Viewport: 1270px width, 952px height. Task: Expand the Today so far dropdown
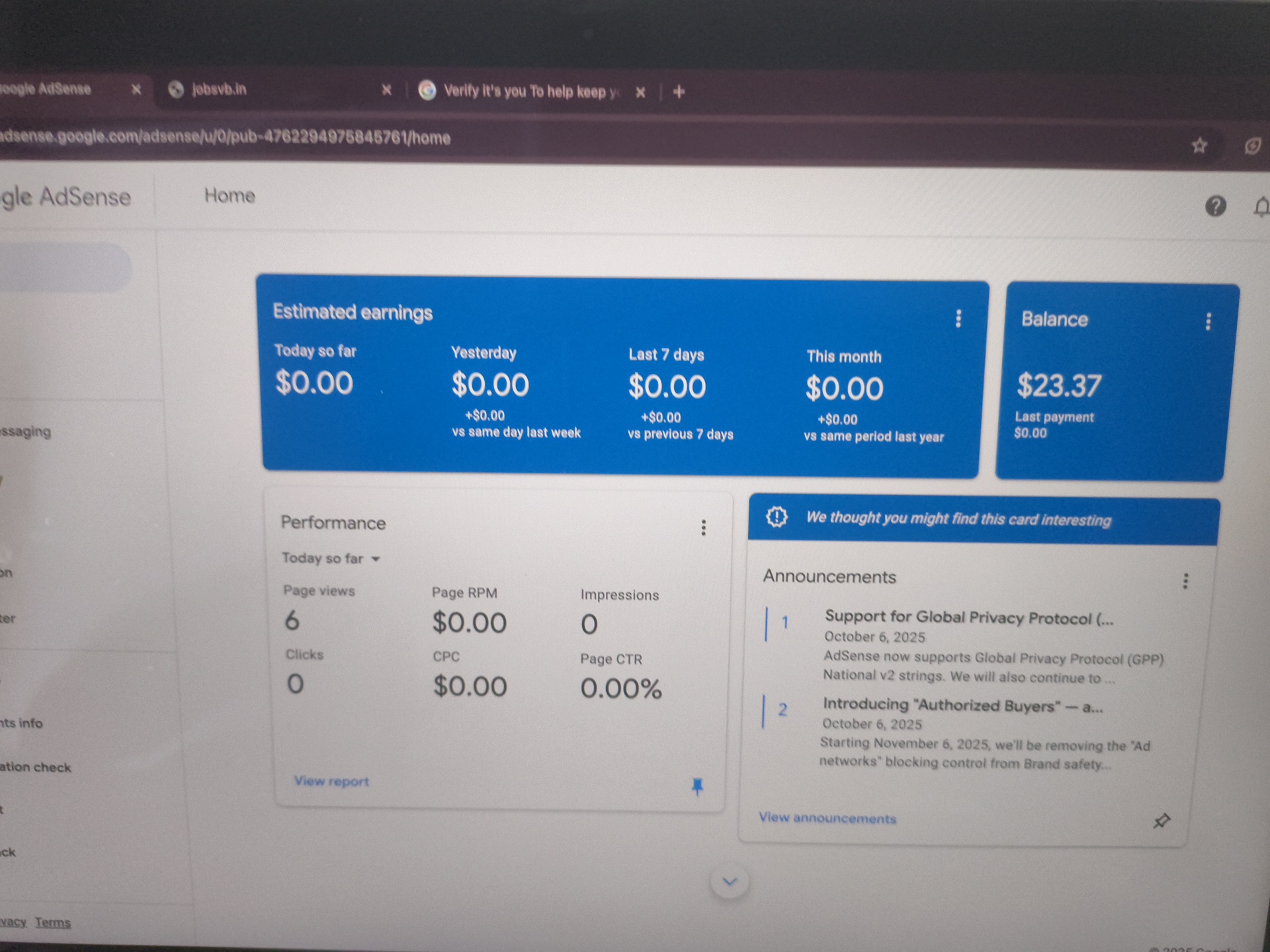point(331,559)
